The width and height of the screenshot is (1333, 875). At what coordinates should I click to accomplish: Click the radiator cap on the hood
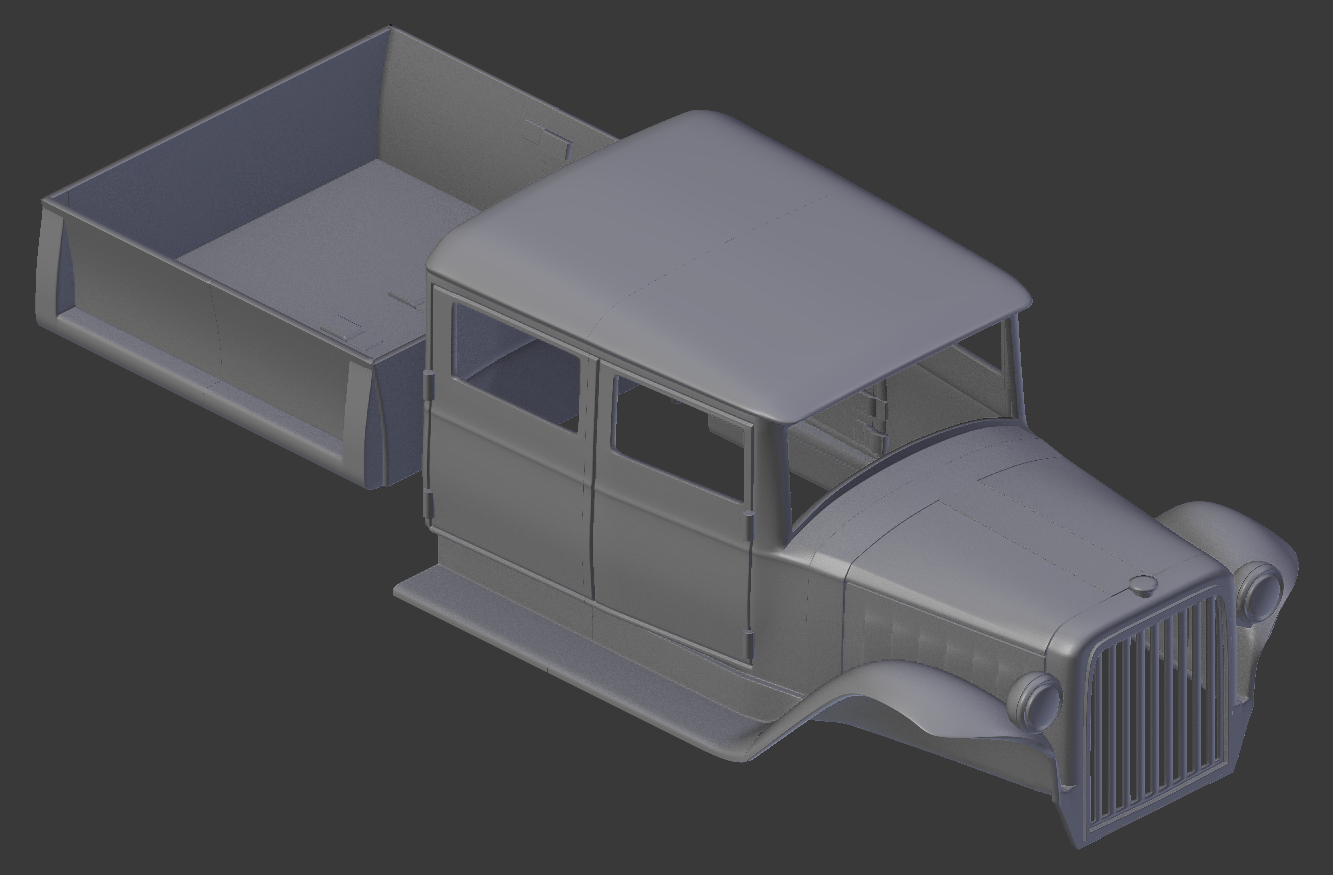1143,588
